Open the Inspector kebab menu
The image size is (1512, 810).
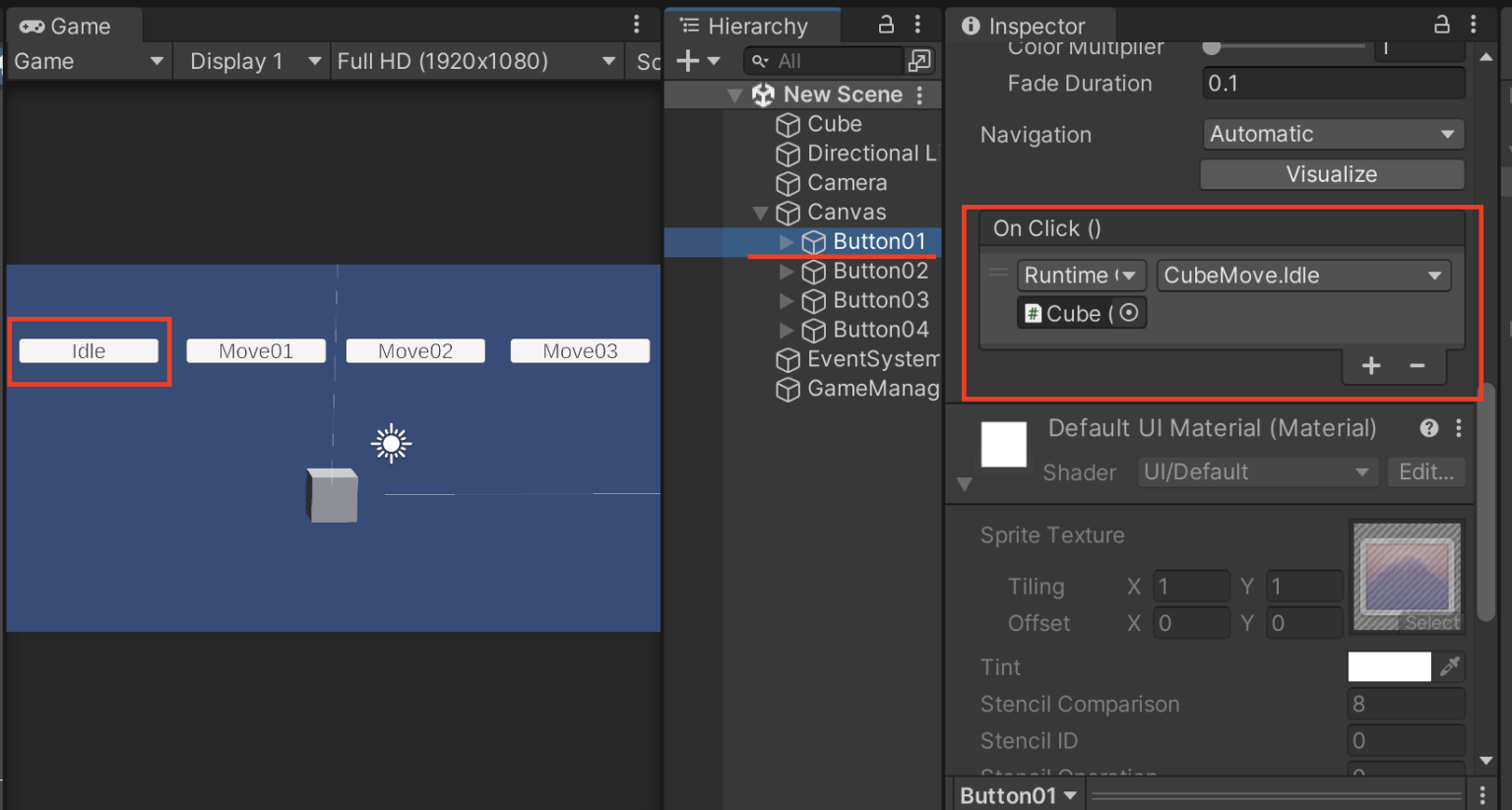coord(1474,25)
